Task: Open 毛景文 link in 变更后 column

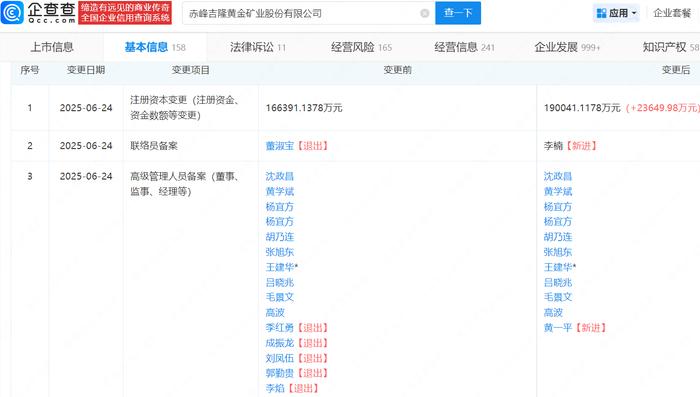Action: pos(558,297)
